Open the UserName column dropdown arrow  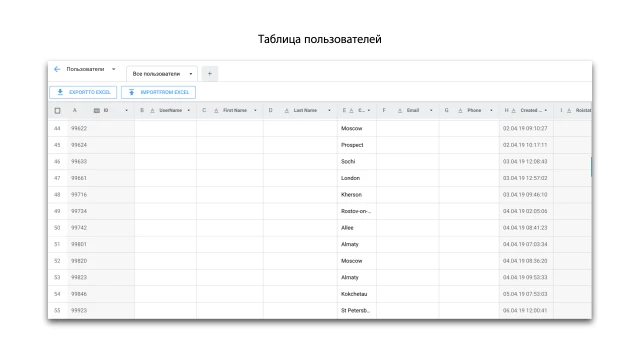coord(189,111)
